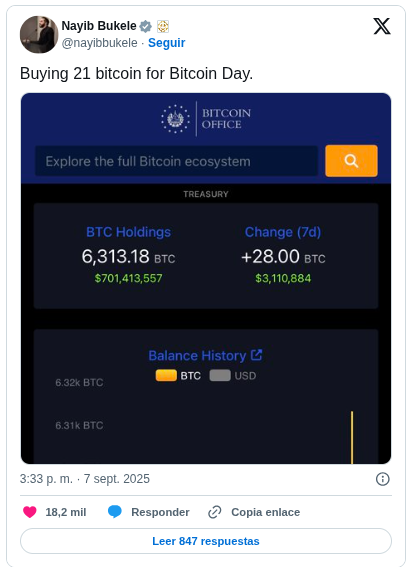
Task: Open the @nayibbukele handle link
Action: [99, 43]
